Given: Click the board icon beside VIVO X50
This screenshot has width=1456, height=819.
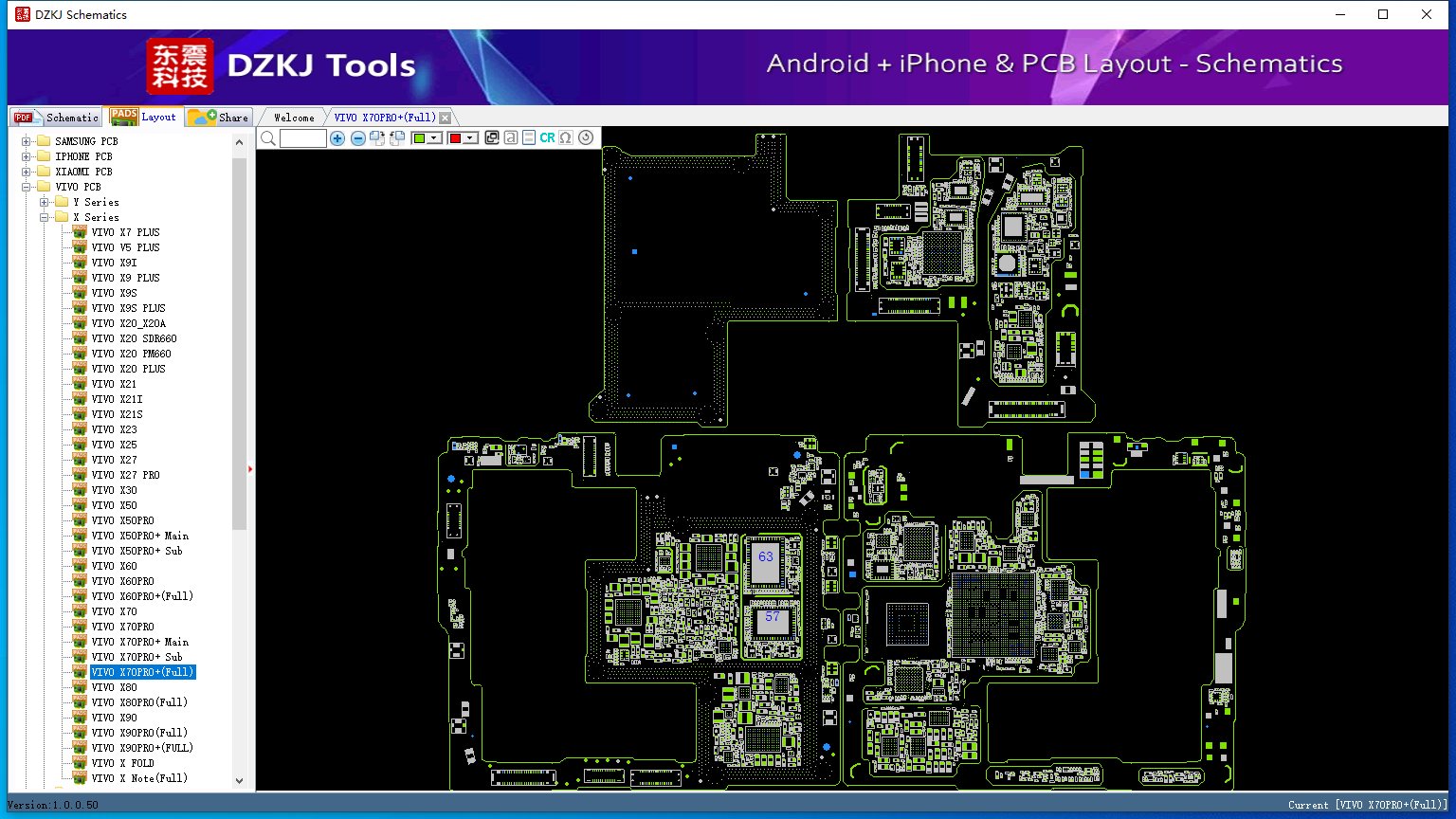Looking at the screenshot, I should coord(80,505).
